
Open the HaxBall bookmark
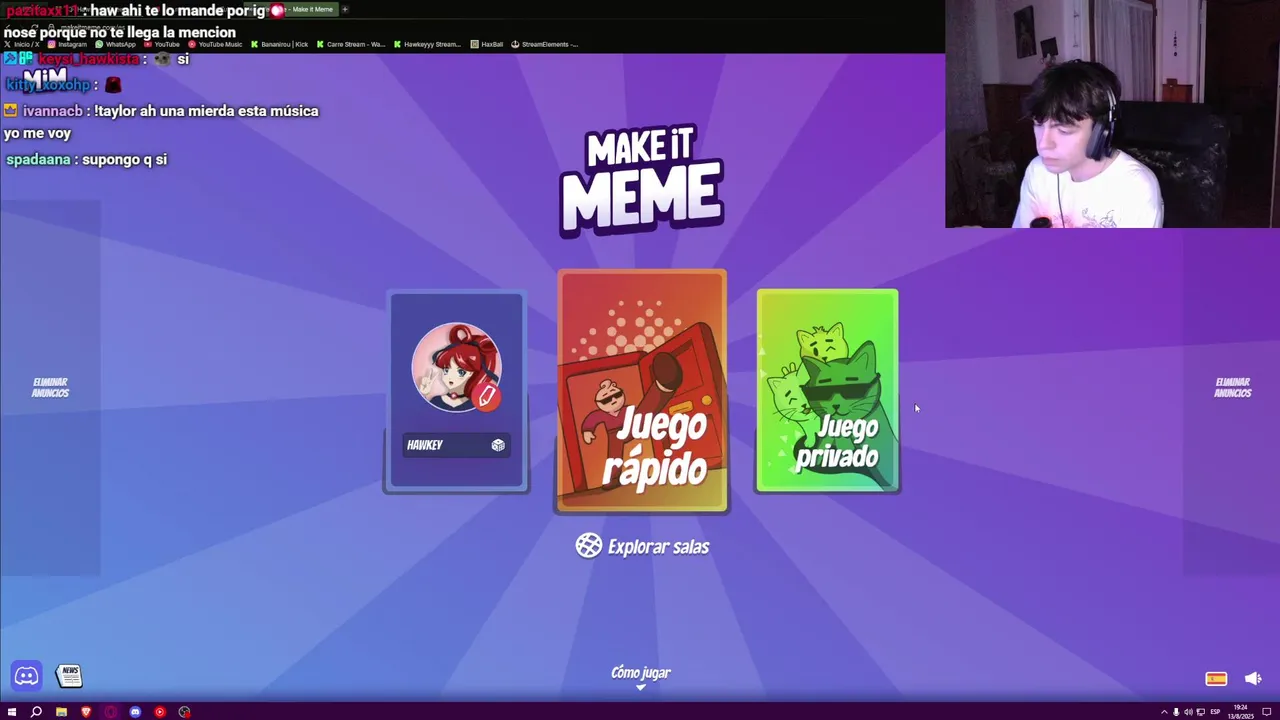point(487,44)
